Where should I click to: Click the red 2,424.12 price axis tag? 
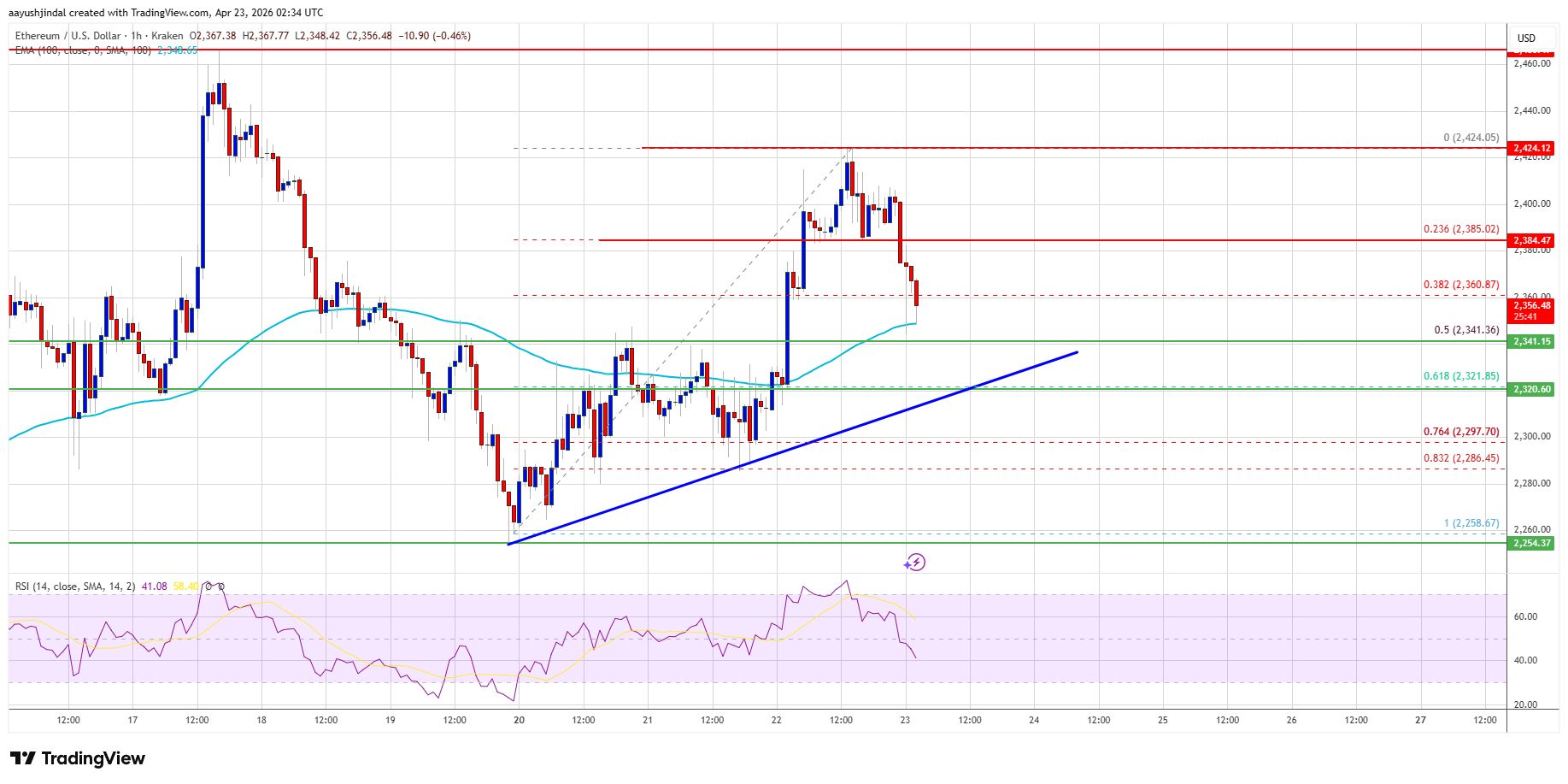click(1531, 148)
